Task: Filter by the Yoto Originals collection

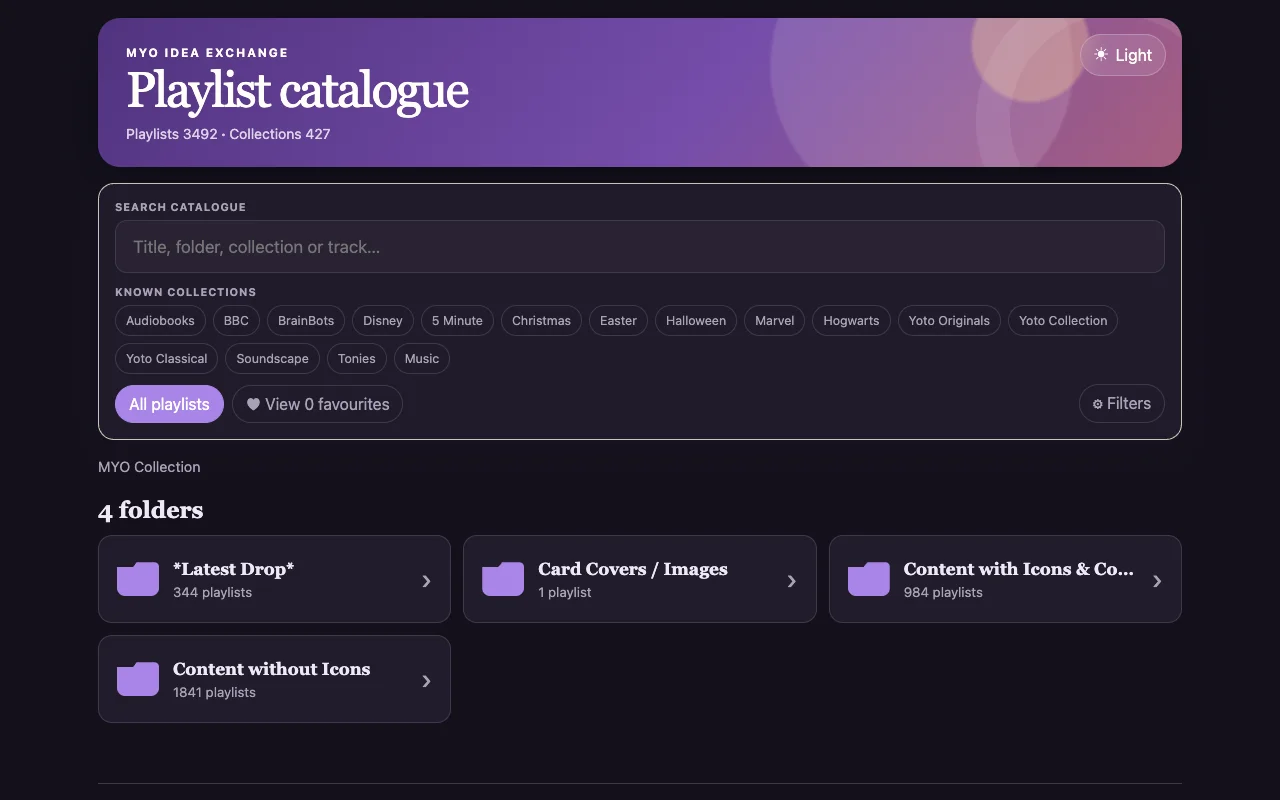Action: coord(949,321)
